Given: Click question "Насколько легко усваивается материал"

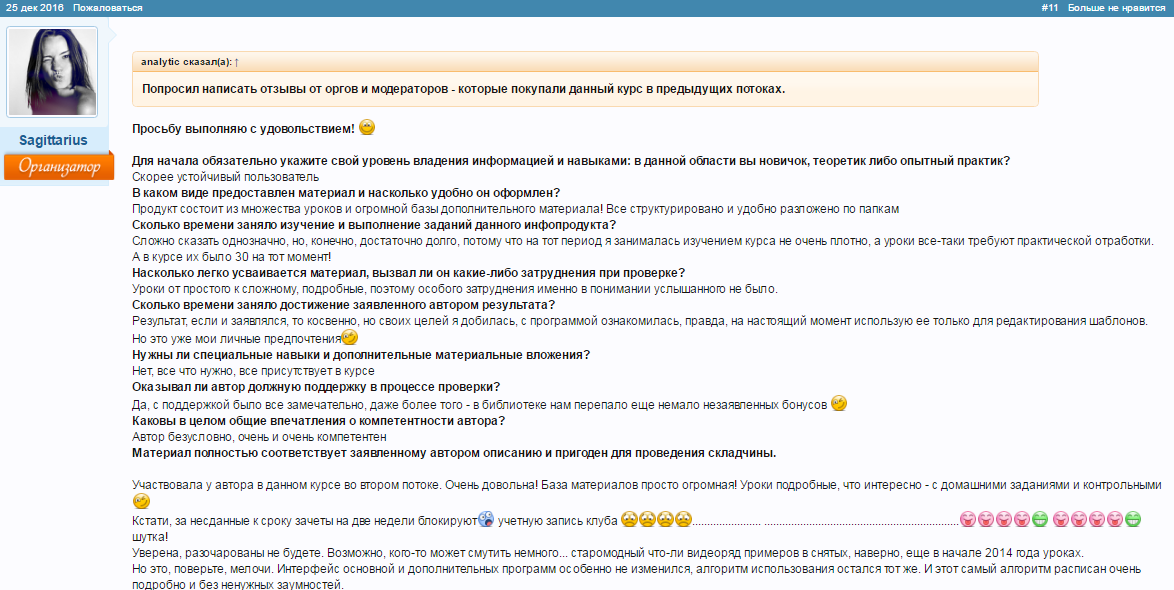Looking at the screenshot, I should [x=409, y=273].
